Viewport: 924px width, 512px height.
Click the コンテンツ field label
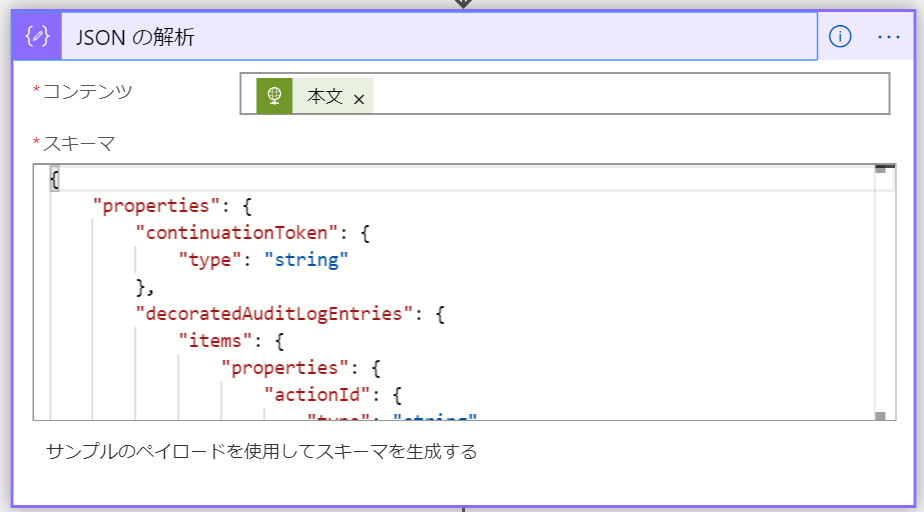click(x=88, y=91)
